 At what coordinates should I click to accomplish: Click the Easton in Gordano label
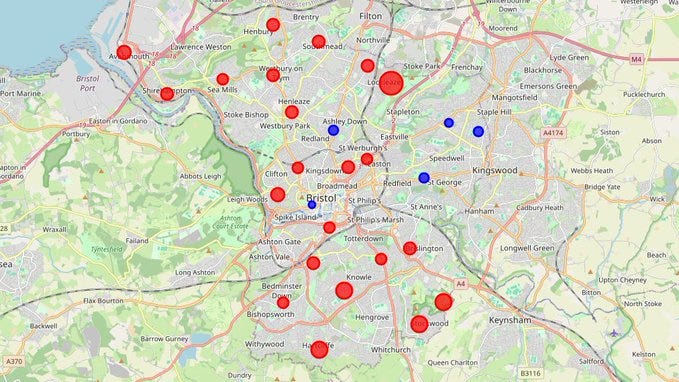[118, 121]
